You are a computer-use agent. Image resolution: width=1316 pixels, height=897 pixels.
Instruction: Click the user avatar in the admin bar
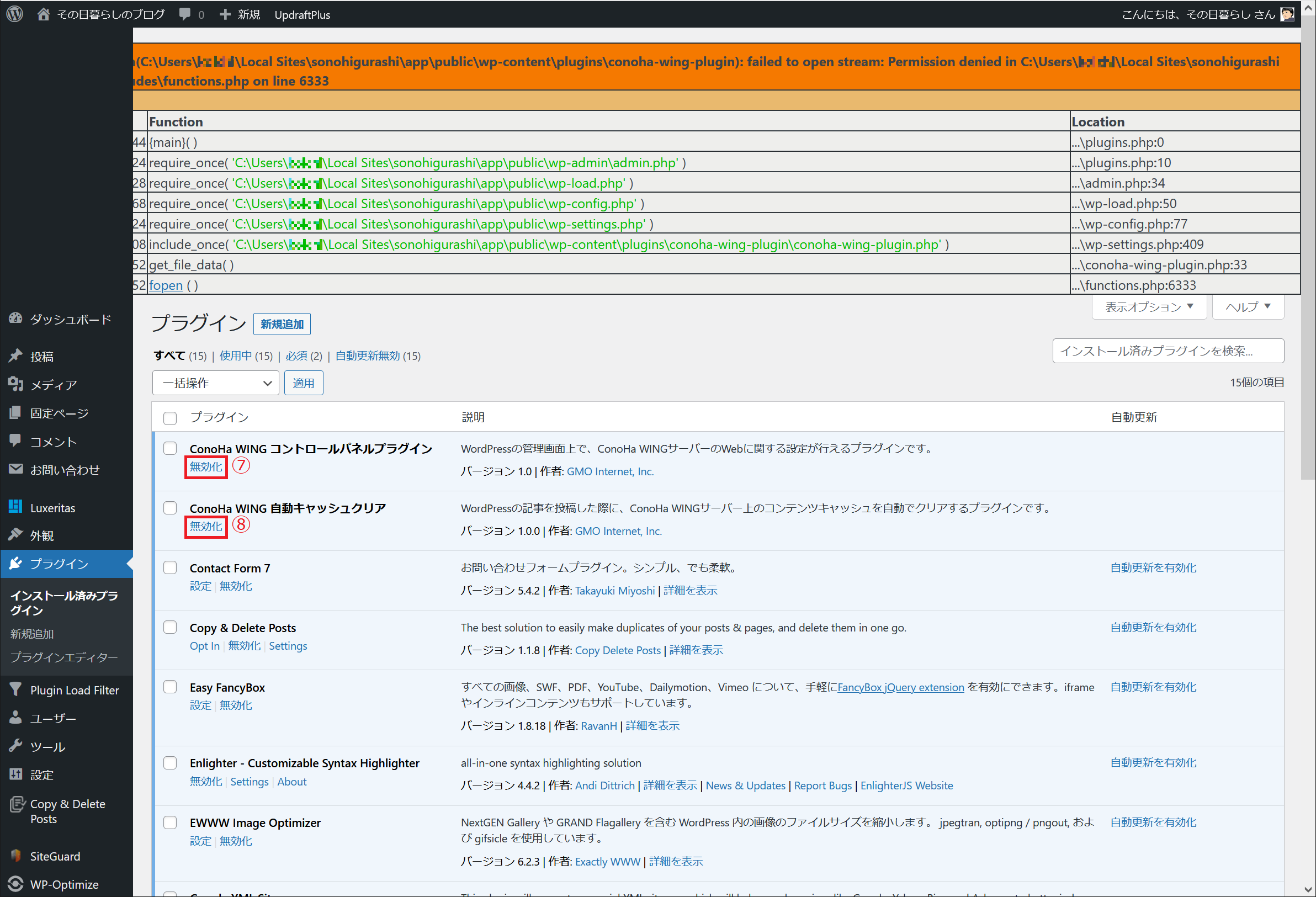click(1287, 14)
